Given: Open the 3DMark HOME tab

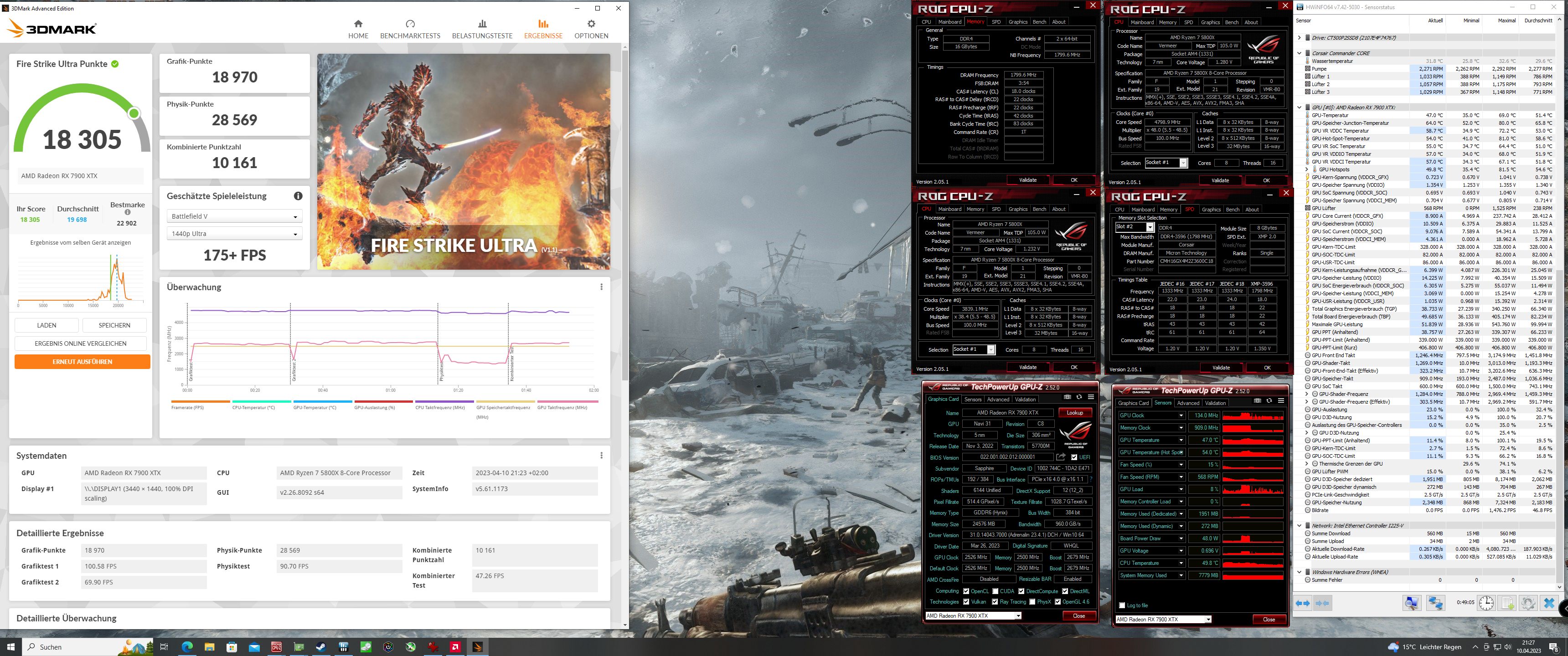Looking at the screenshot, I should coord(358,29).
